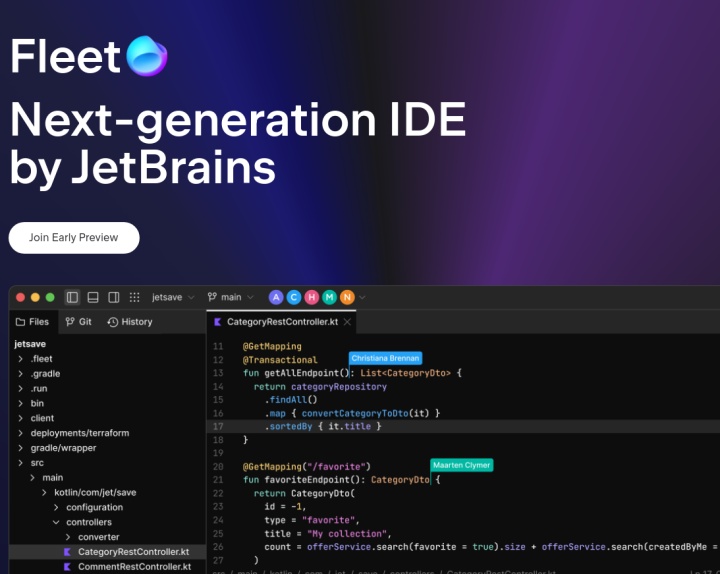Select collaborator avatar C
Viewport: 720px width, 574px height.
click(x=294, y=298)
